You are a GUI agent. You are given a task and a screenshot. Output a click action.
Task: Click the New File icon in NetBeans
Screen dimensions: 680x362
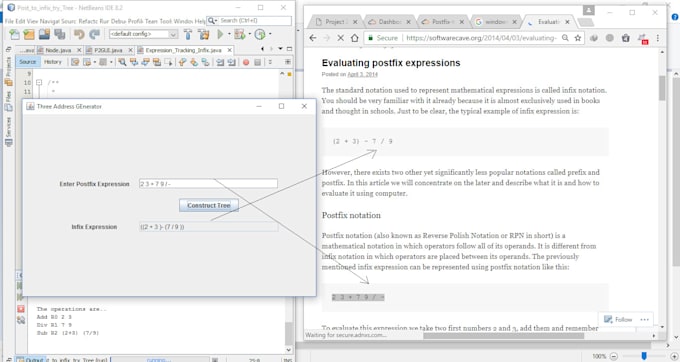pos(14,34)
